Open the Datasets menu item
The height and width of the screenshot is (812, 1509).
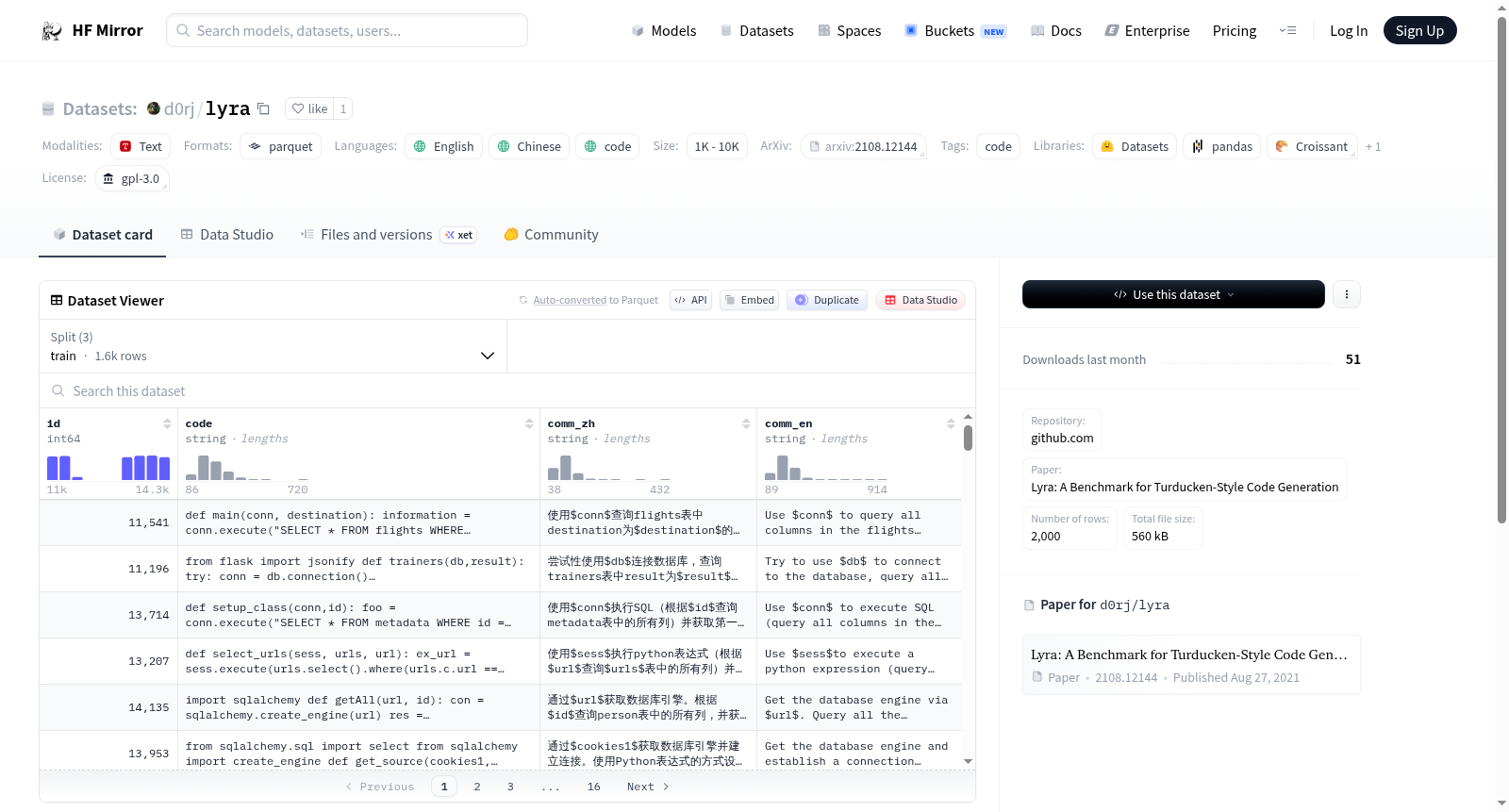(756, 30)
